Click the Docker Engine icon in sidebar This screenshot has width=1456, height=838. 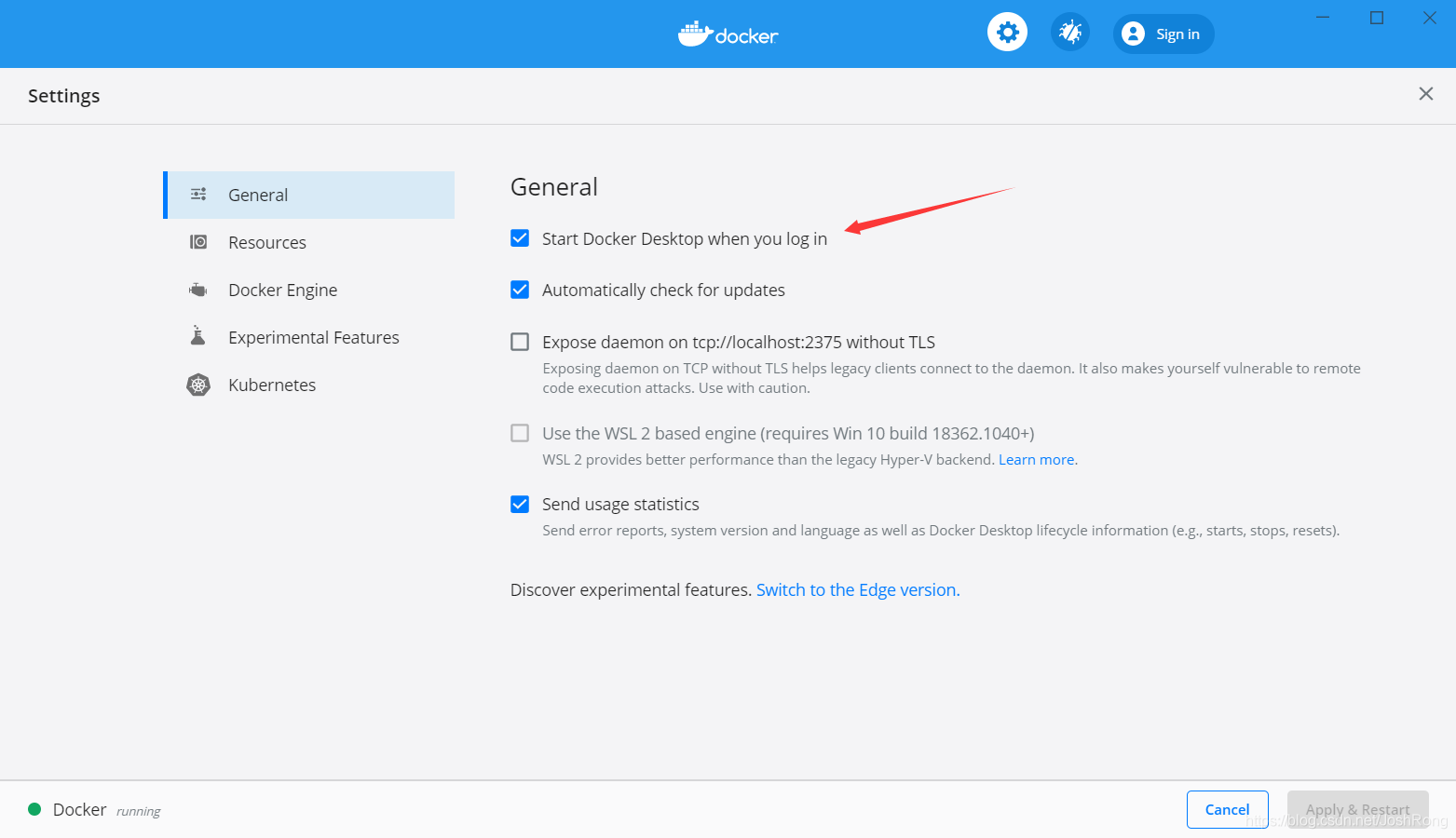tap(198, 290)
